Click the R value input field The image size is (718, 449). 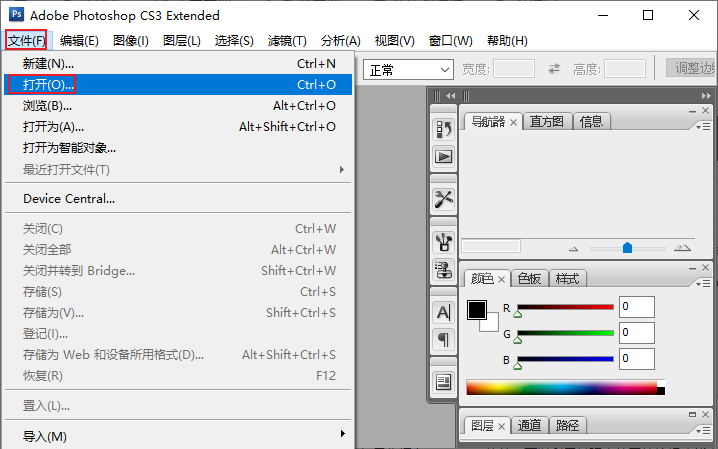click(x=636, y=307)
